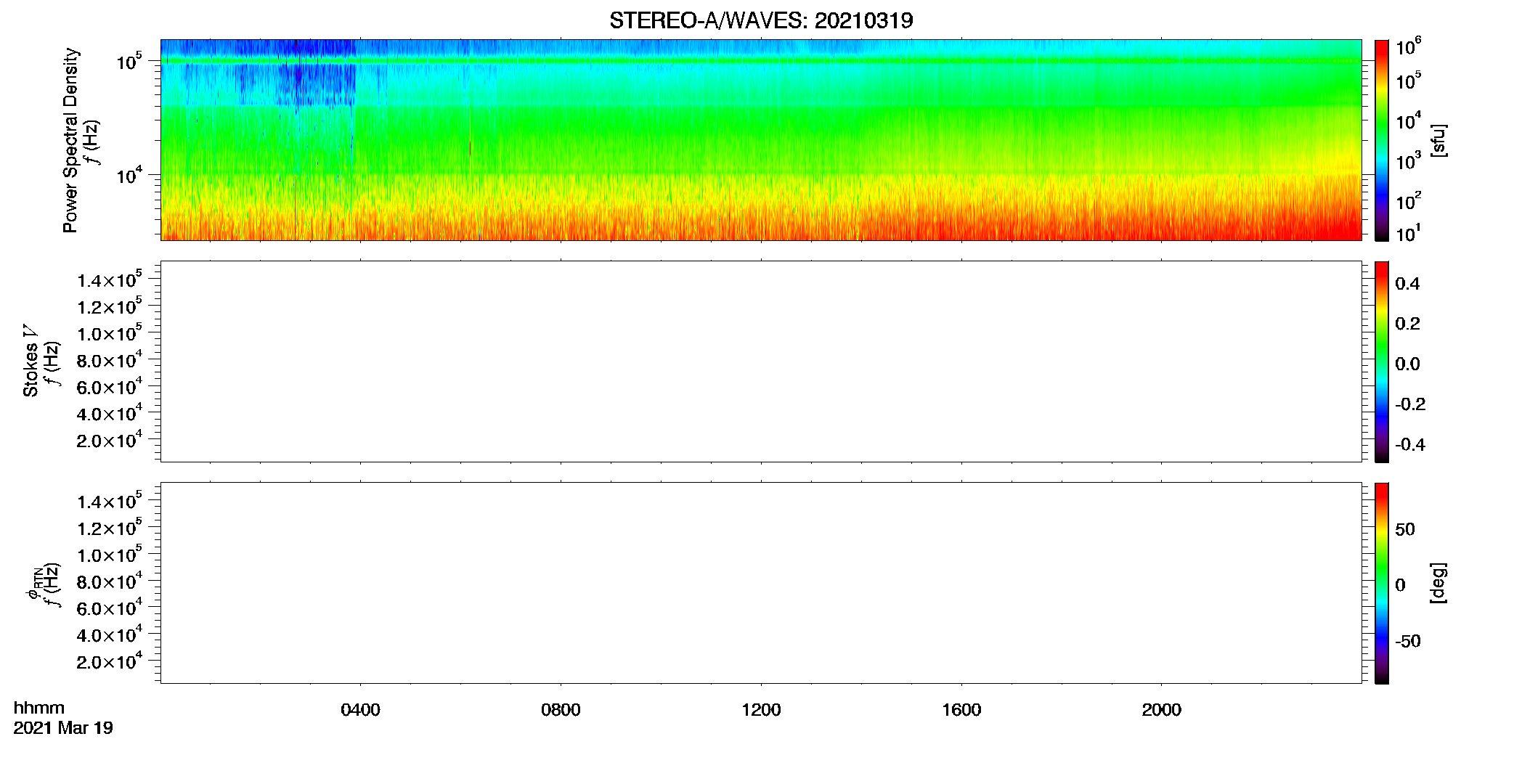Click the -50 tick on degrees colorbar
1522x784 pixels.
[1407, 642]
